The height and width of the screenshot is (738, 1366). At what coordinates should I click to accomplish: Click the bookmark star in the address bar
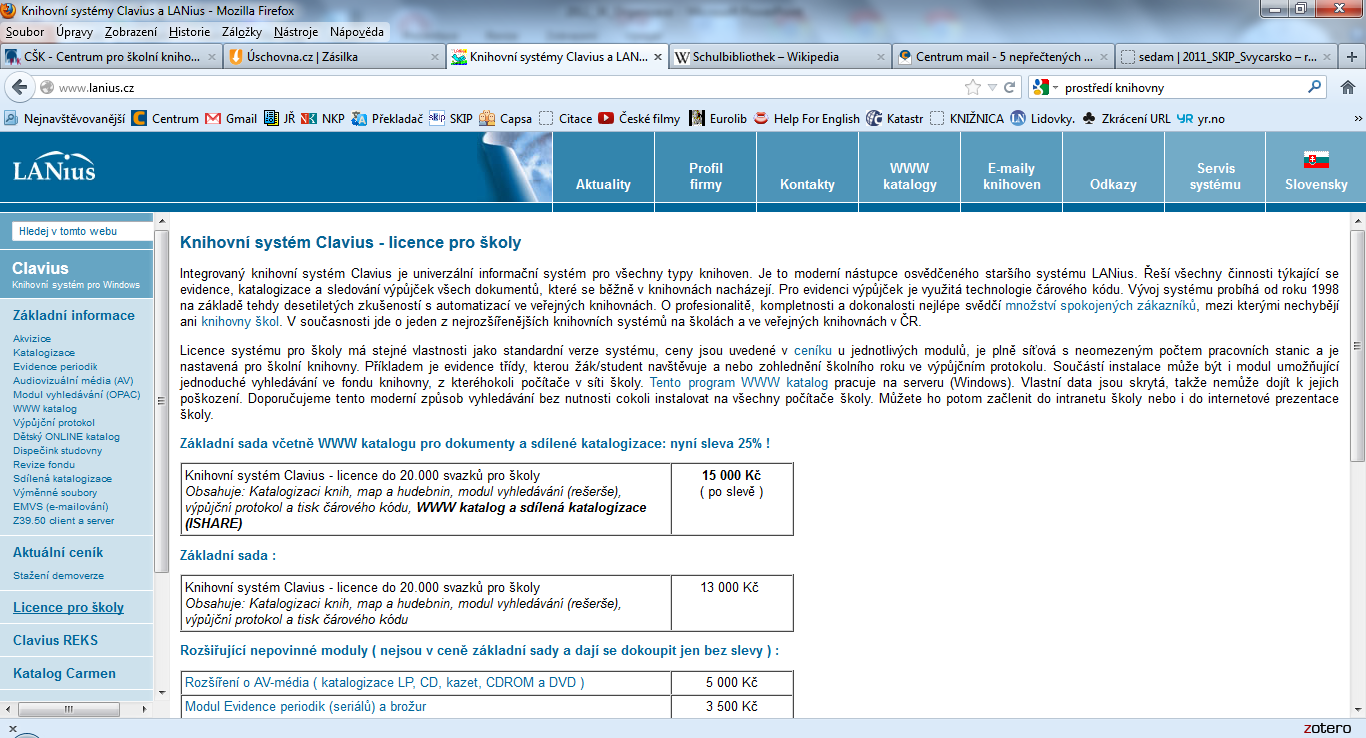[x=972, y=87]
